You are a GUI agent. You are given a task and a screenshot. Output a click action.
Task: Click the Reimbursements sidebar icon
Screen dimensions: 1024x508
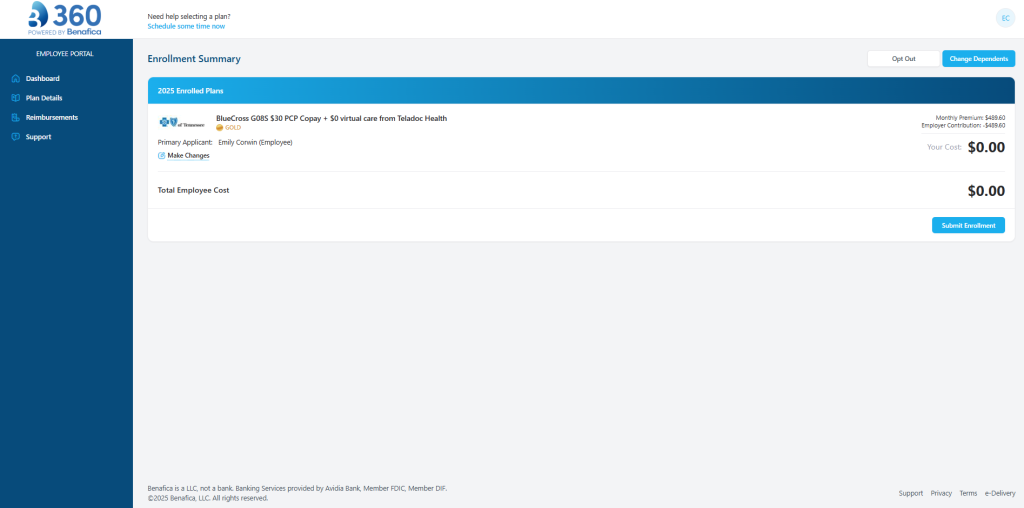pos(16,118)
